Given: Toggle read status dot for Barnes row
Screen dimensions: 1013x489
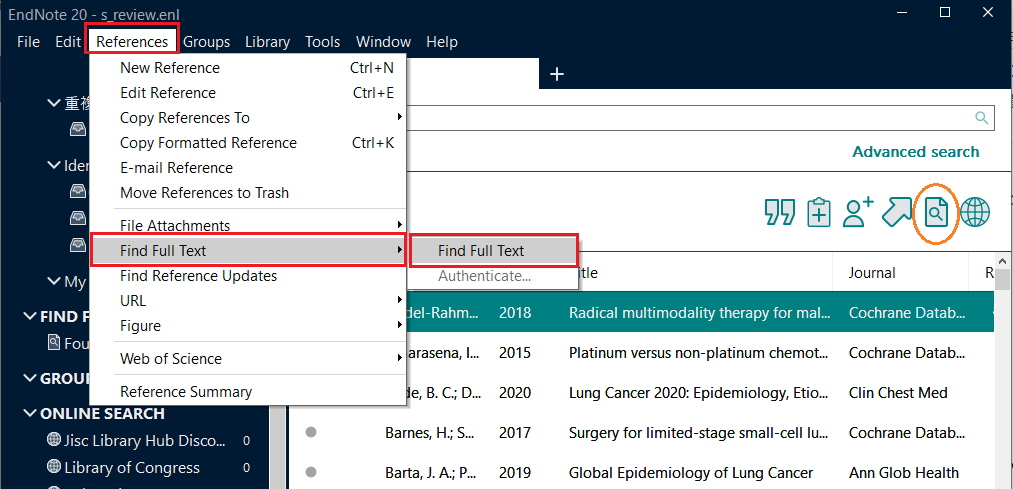Looking at the screenshot, I should (x=311, y=433).
